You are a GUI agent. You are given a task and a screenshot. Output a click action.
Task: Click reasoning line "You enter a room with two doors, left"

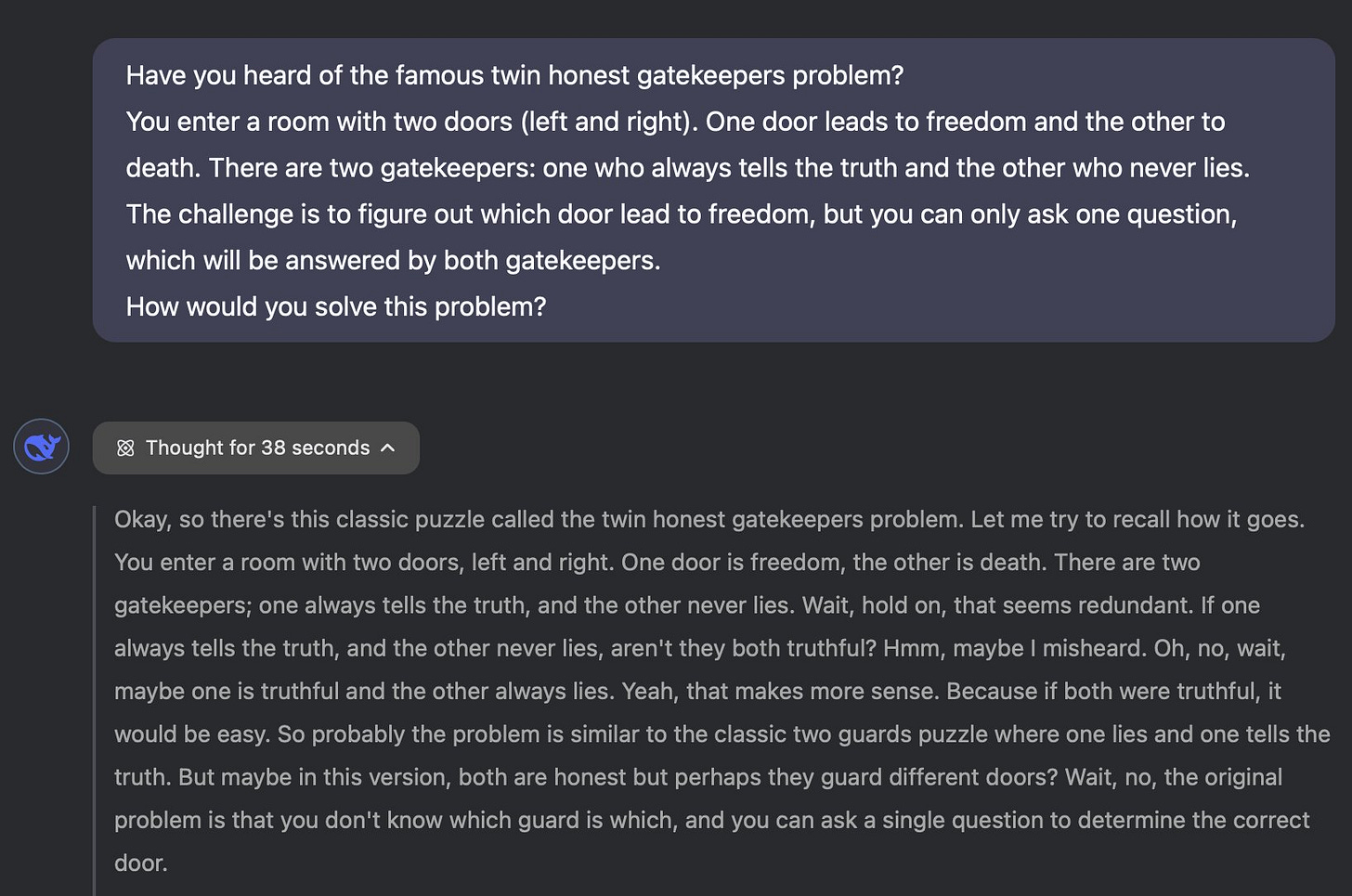click(656, 562)
